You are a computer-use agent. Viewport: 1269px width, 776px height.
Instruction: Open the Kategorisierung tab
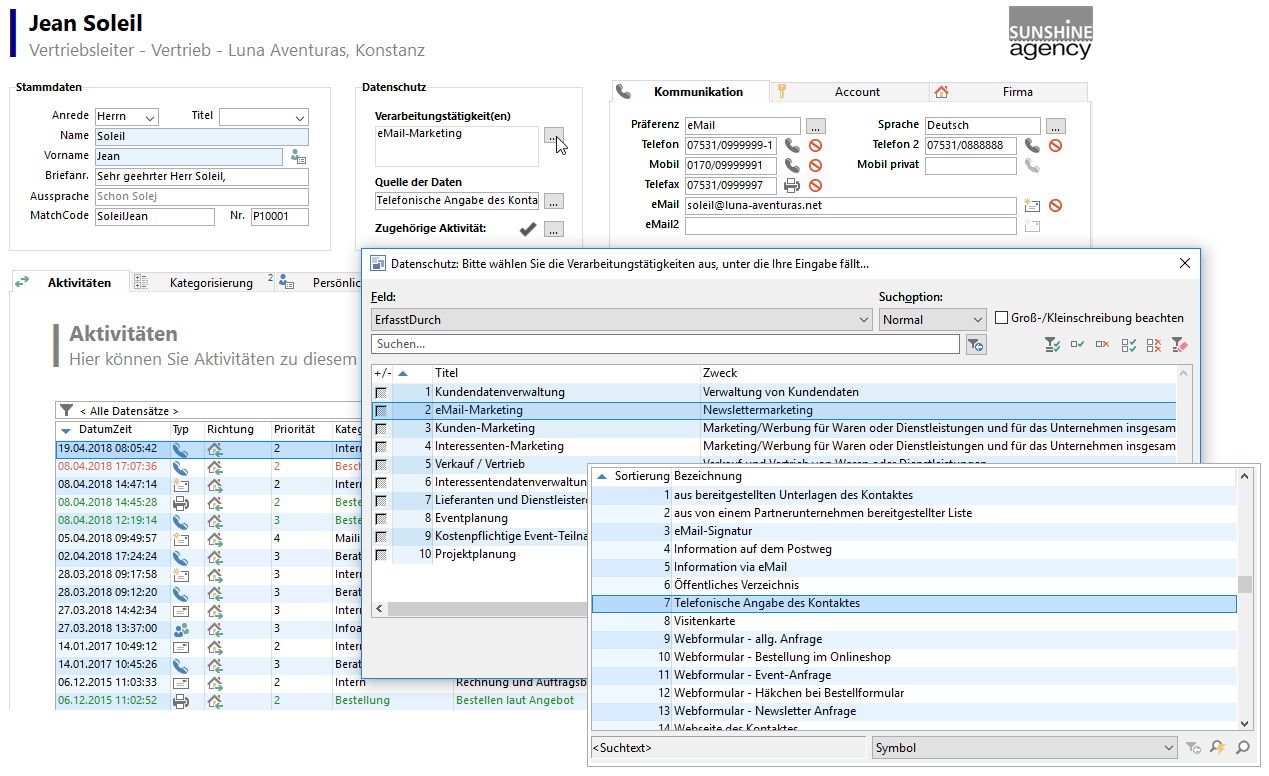(210, 283)
